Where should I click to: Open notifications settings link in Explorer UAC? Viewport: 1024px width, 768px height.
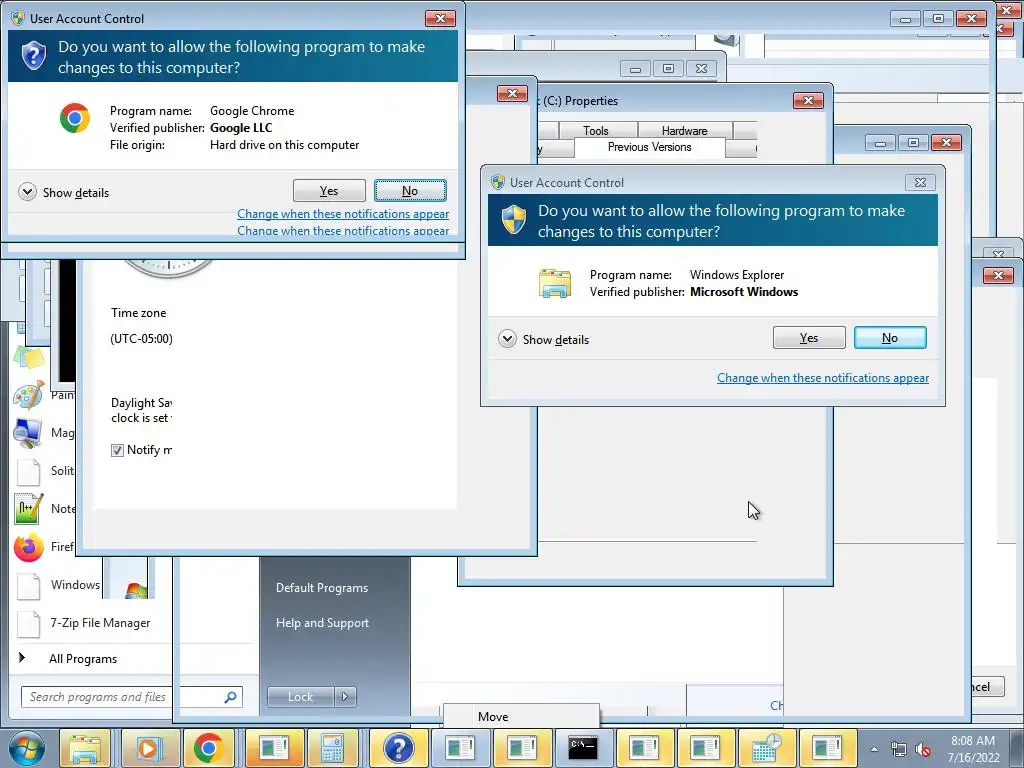[823, 378]
